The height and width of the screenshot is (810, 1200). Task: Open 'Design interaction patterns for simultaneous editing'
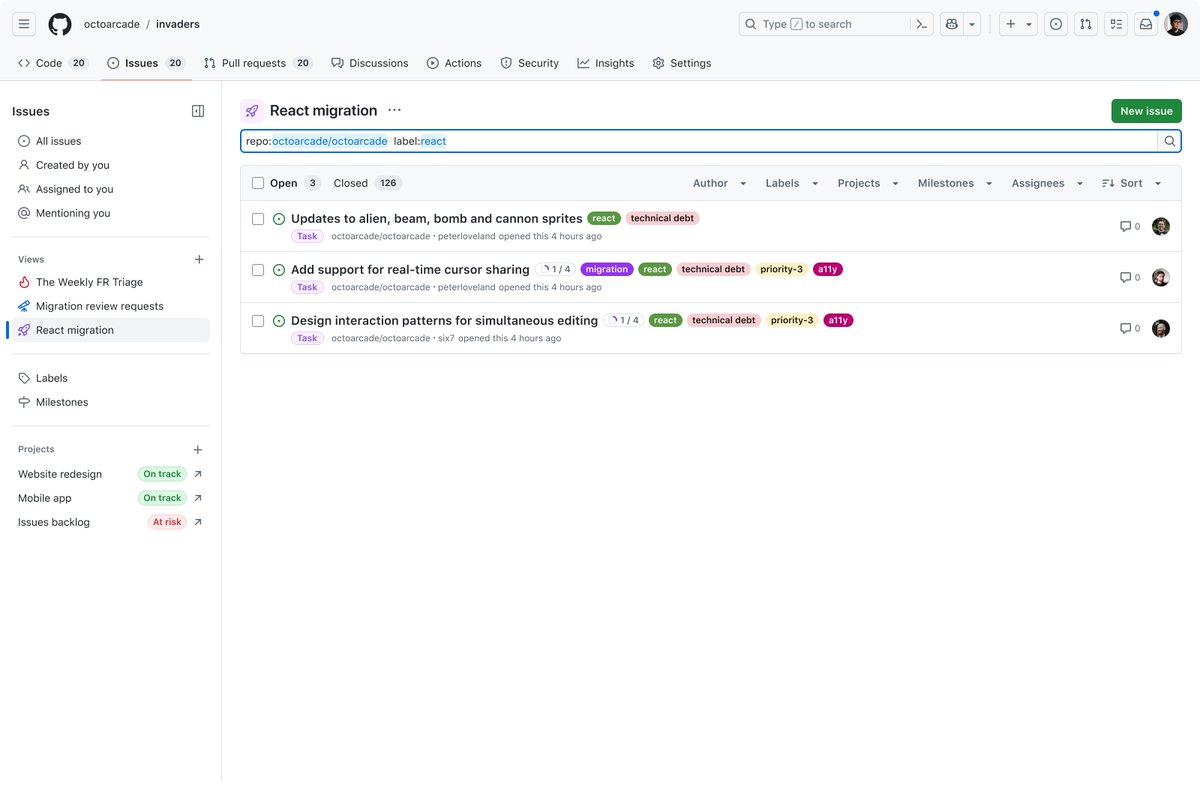click(444, 320)
